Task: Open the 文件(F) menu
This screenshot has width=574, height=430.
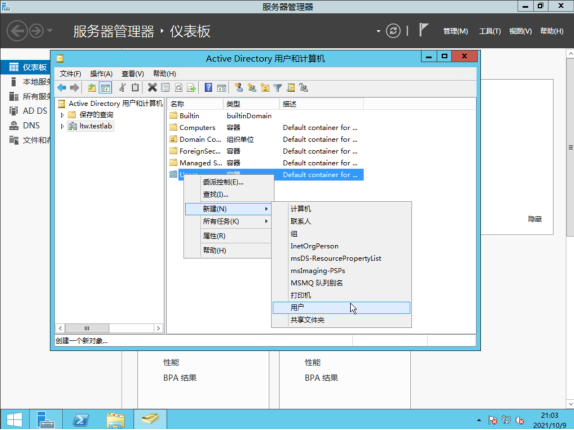Action: point(70,74)
